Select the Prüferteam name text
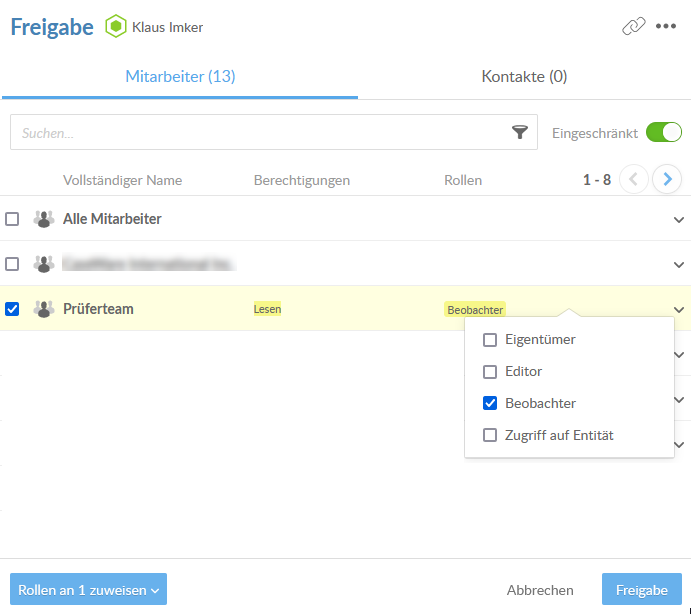This screenshot has width=691, height=614. 98,309
